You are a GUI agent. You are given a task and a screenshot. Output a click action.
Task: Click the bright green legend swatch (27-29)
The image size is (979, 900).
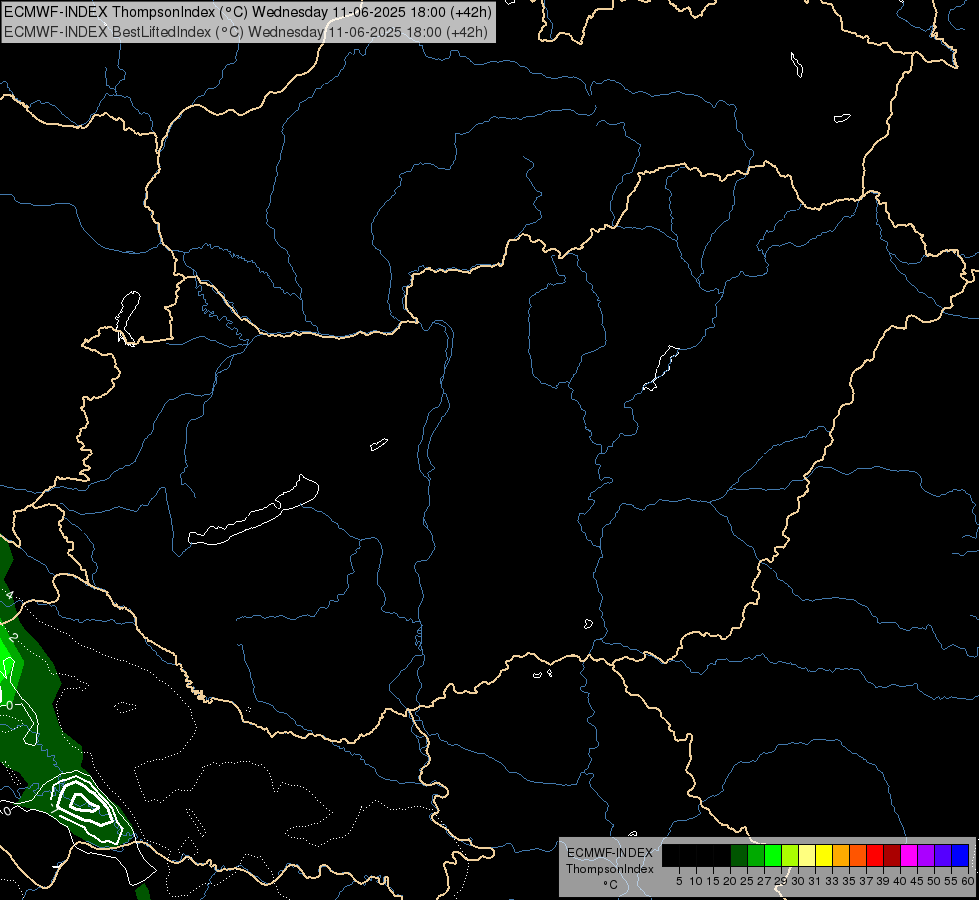tap(773, 855)
